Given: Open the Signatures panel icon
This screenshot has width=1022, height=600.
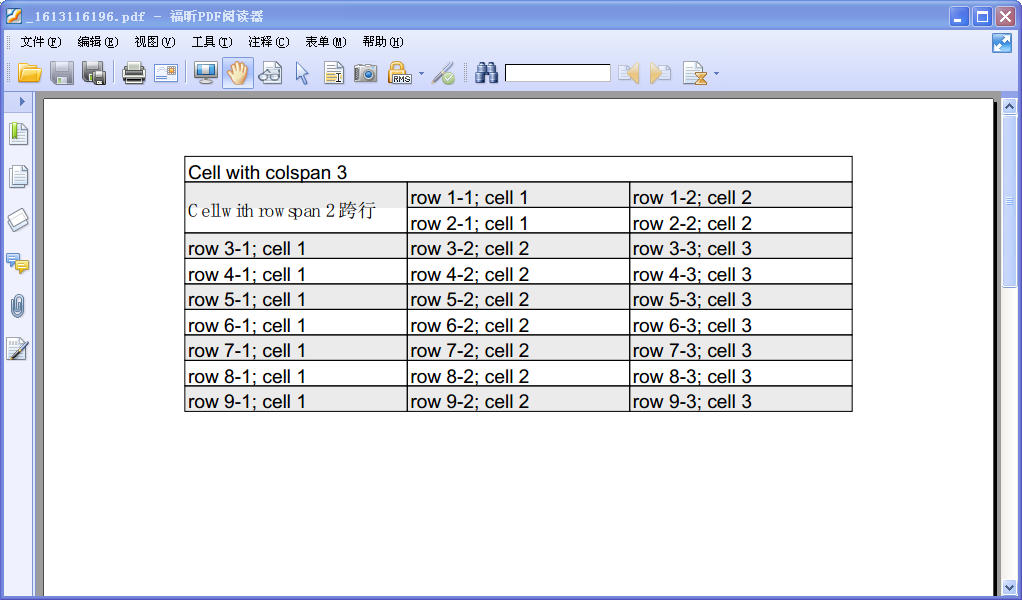Looking at the screenshot, I should [18, 349].
